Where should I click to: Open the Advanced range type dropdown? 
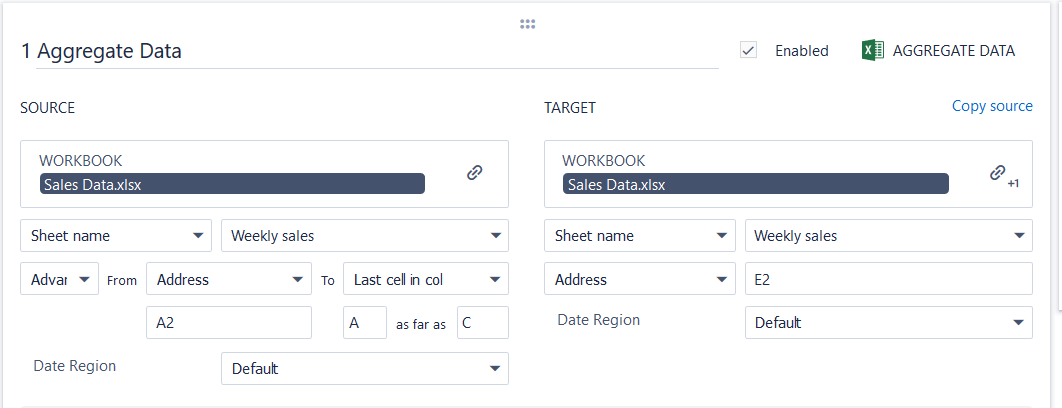click(x=59, y=280)
